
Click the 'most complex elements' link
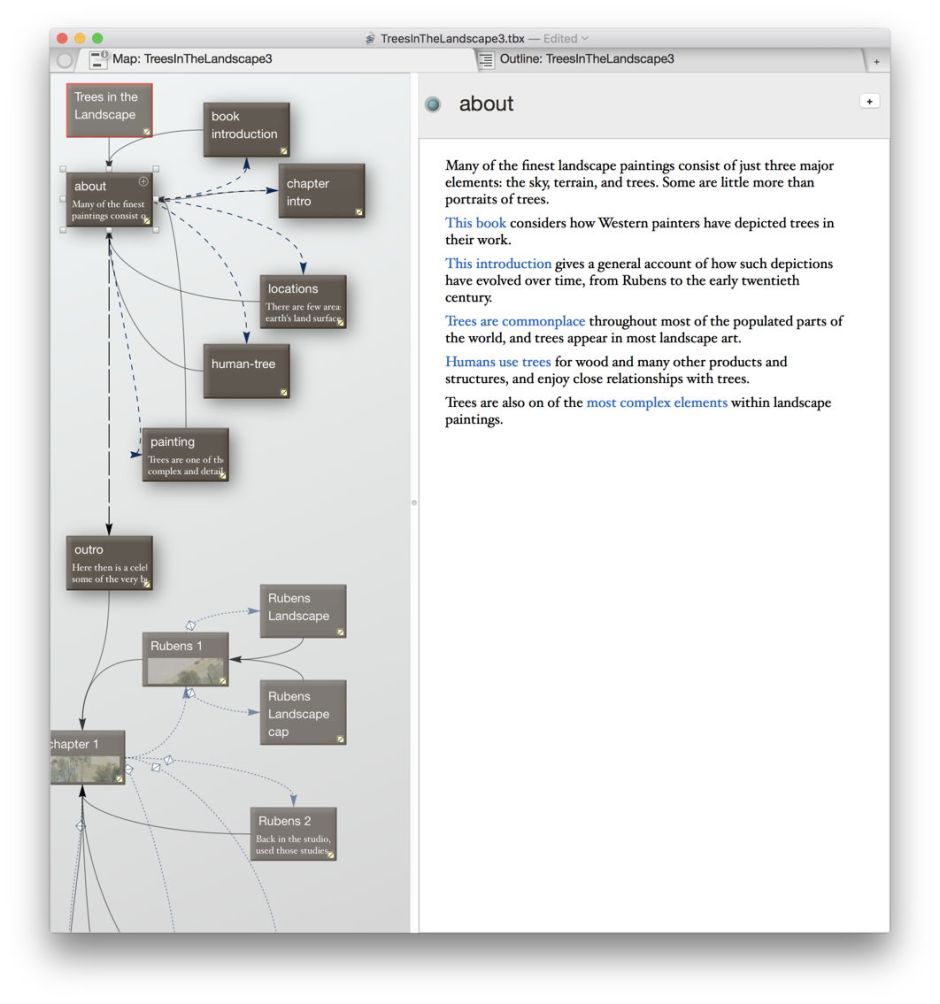pyautogui.click(x=656, y=403)
